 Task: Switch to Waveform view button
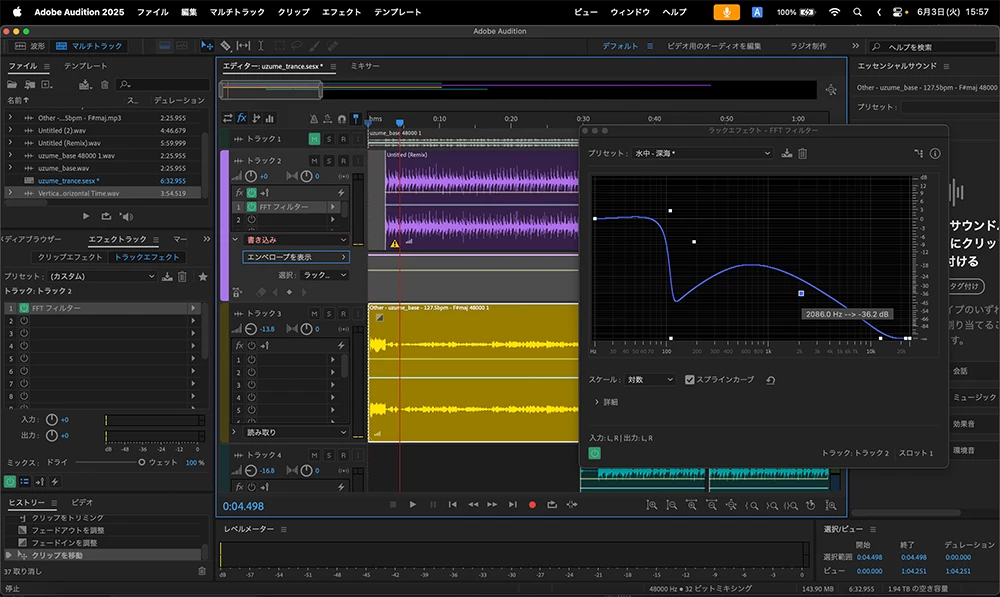(30, 46)
